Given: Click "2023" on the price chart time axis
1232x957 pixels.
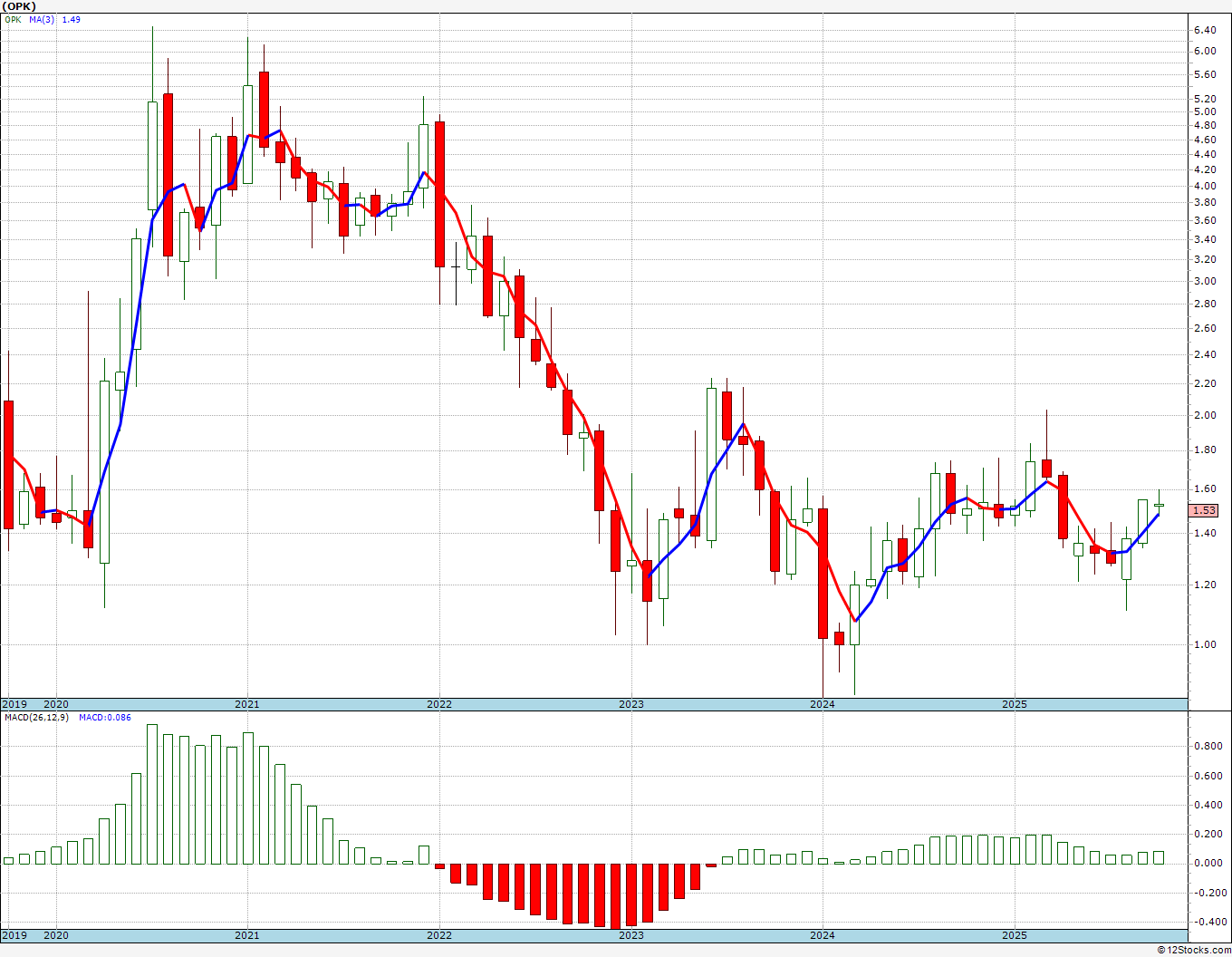Looking at the screenshot, I should 631,704.
